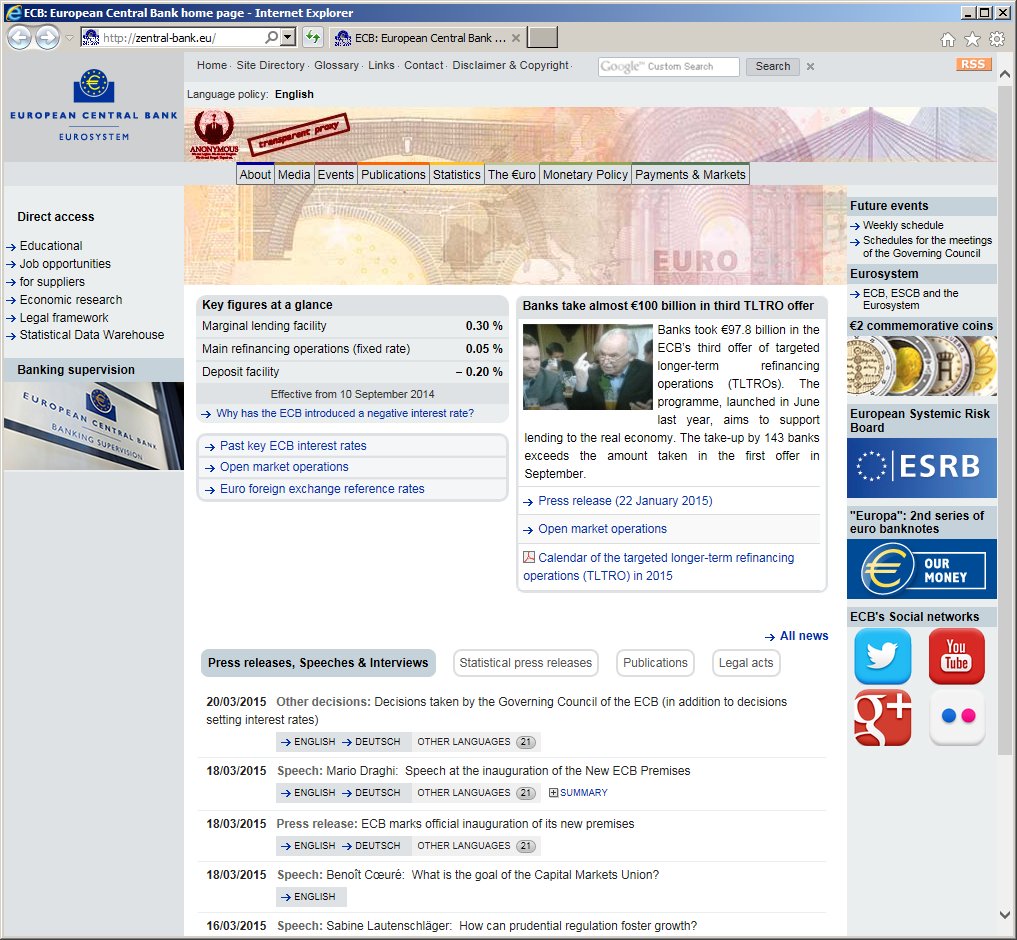This screenshot has height=940, width=1017.
Task: Select the Legal acts tab
Action: click(x=746, y=663)
